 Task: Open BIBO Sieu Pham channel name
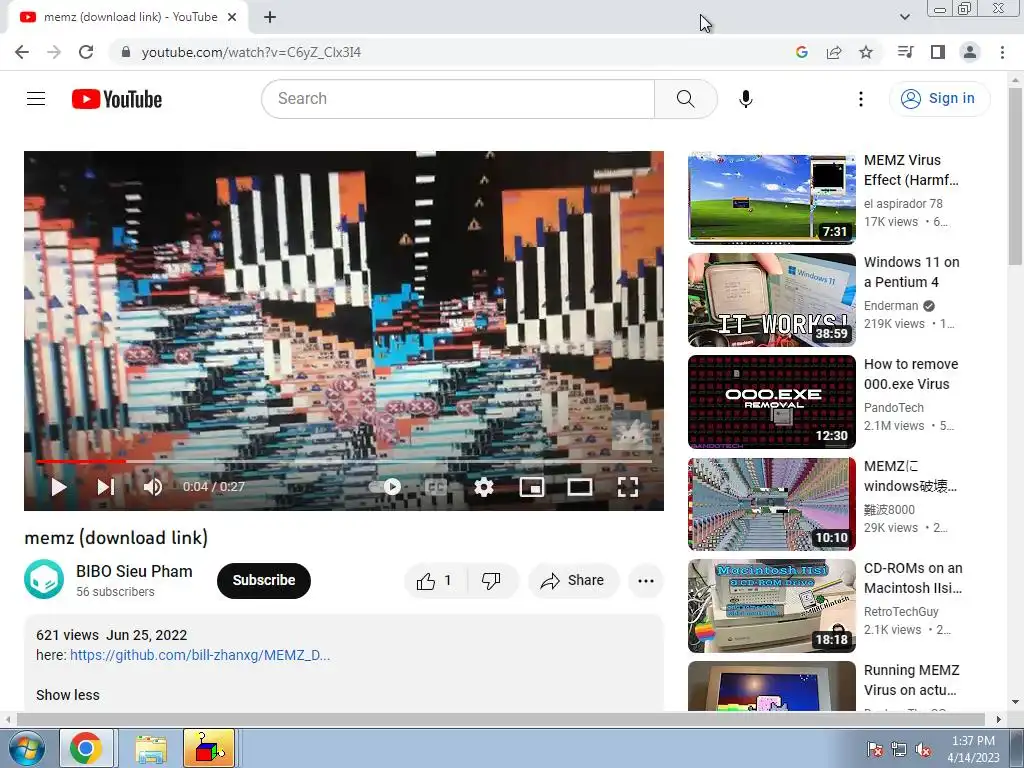135,571
